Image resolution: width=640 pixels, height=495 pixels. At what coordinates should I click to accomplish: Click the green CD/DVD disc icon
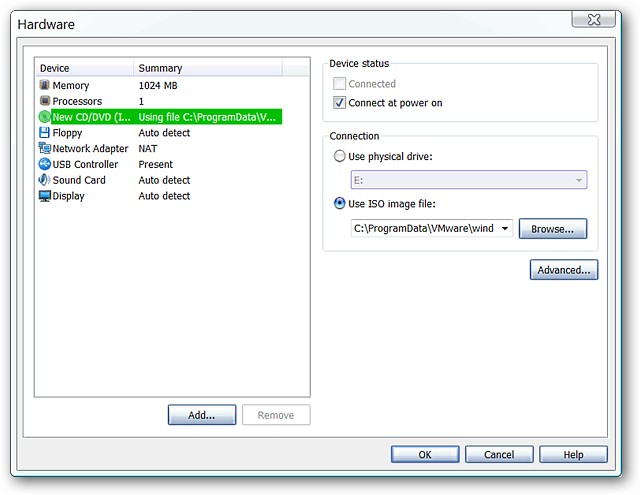(44, 117)
